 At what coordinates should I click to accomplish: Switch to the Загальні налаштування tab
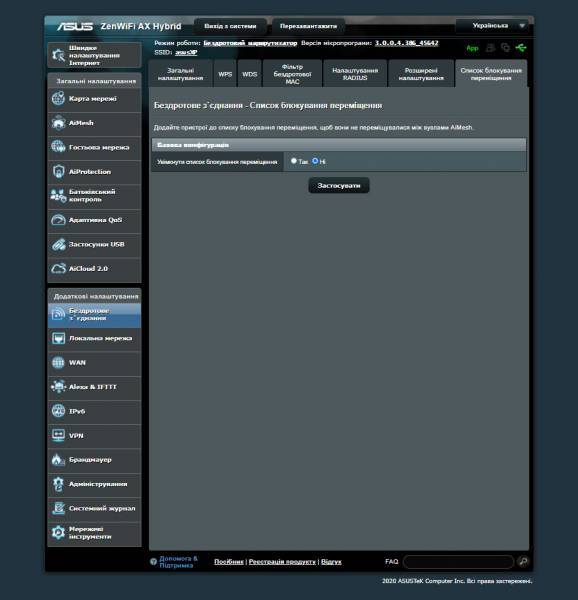tap(181, 74)
